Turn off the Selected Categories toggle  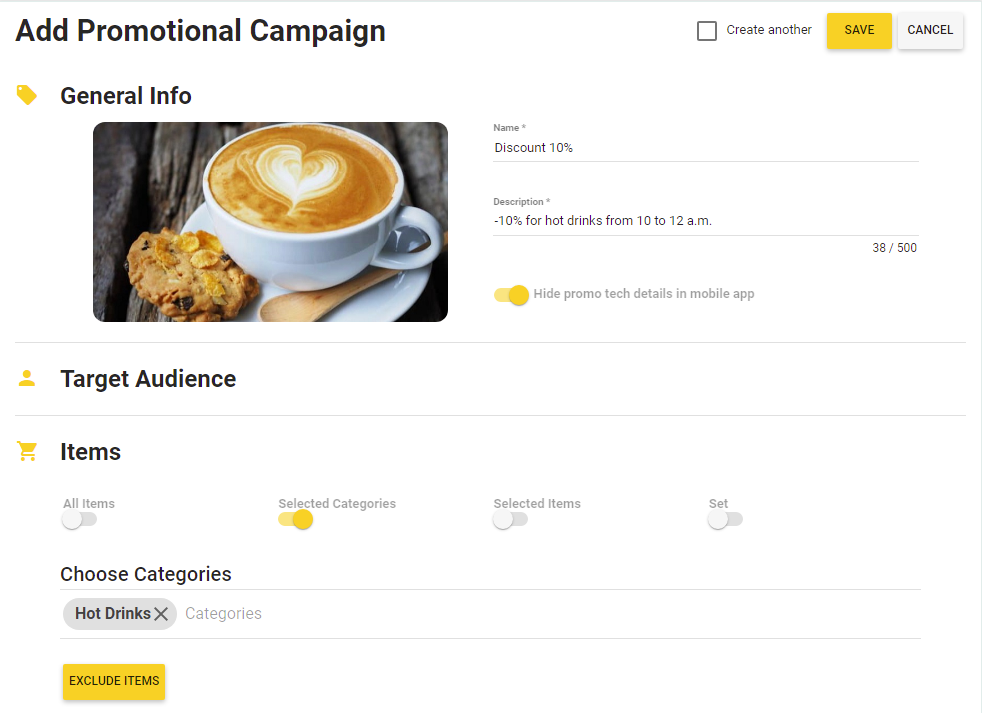(x=295, y=519)
